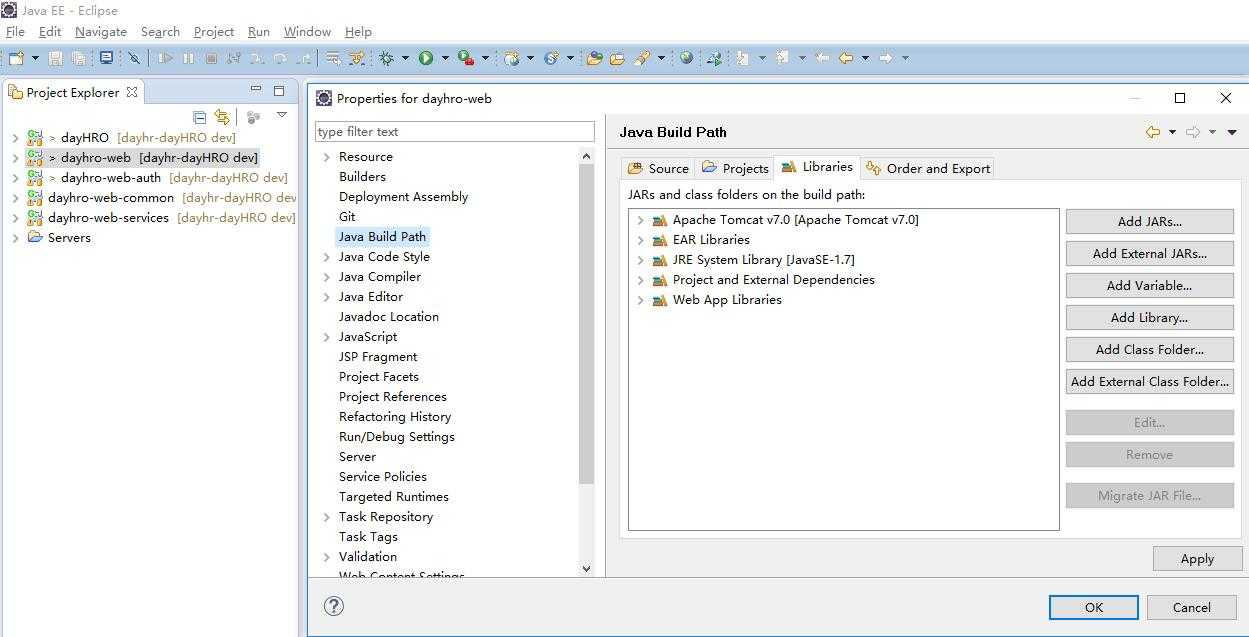Click the Save All icon in the toolbar
The image size is (1249, 637).
click(78, 59)
